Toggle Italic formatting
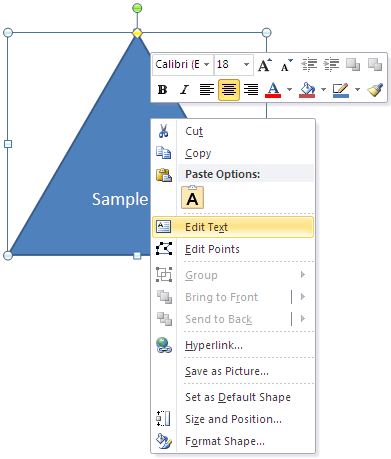This screenshot has width=391, height=459. coord(184,89)
